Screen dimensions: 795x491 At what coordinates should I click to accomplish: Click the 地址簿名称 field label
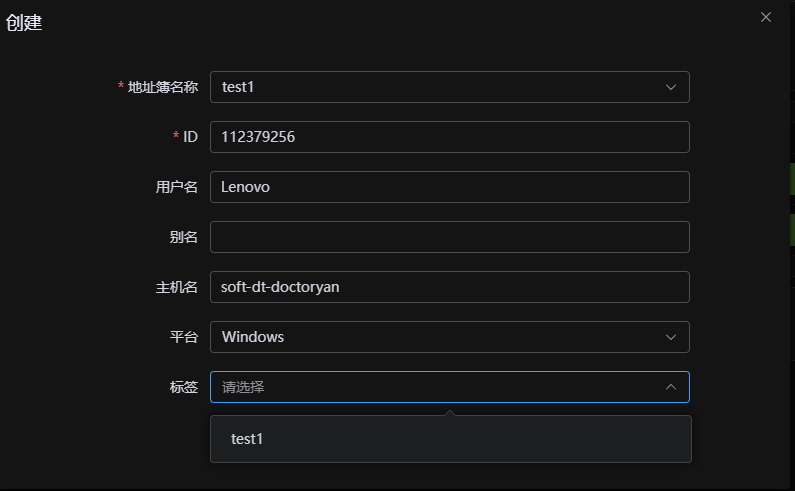pyautogui.click(x=163, y=87)
